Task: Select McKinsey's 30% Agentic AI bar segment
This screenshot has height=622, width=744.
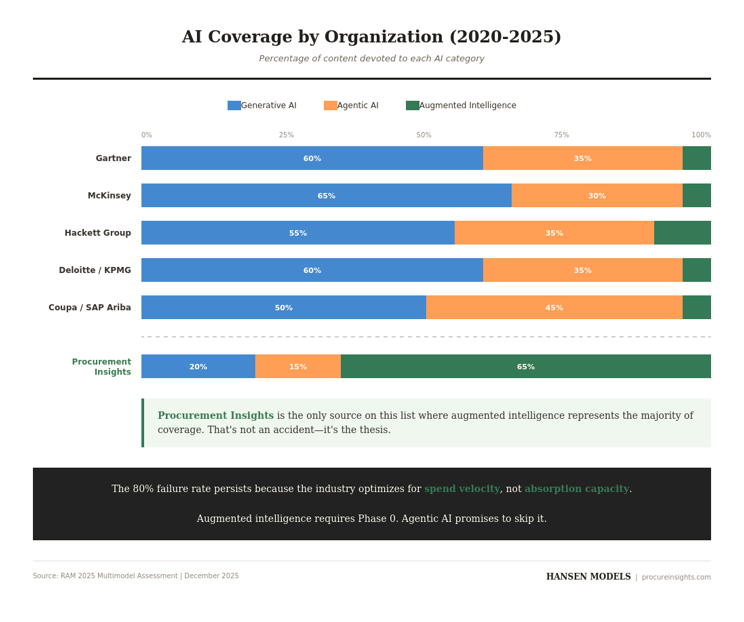Action: [x=597, y=196]
